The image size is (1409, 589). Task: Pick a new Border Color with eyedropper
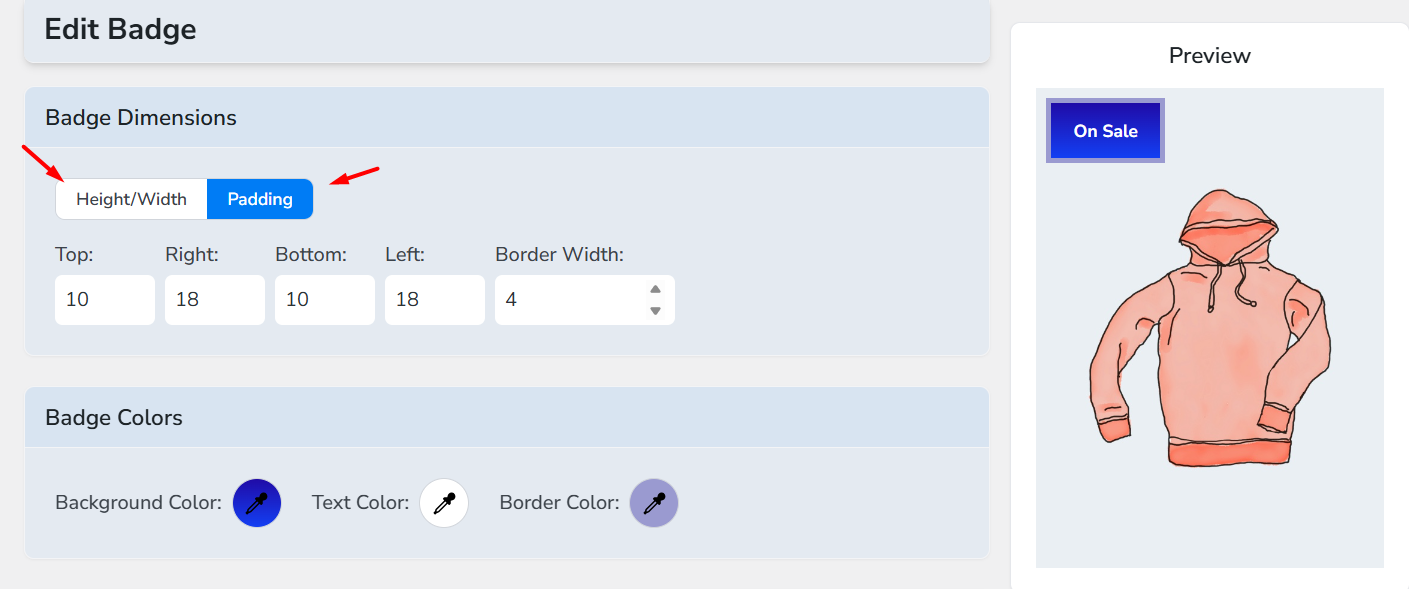[654, 503]
